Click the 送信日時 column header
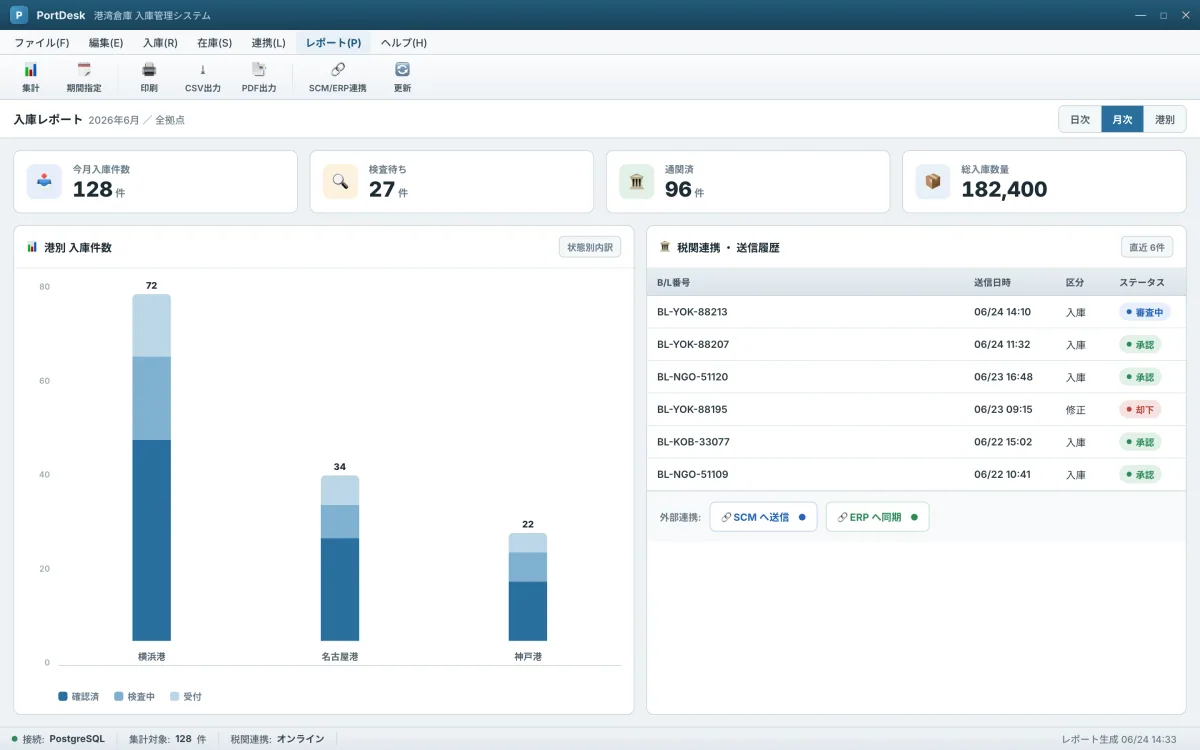The image size is (1200, 750). (992, 283)
